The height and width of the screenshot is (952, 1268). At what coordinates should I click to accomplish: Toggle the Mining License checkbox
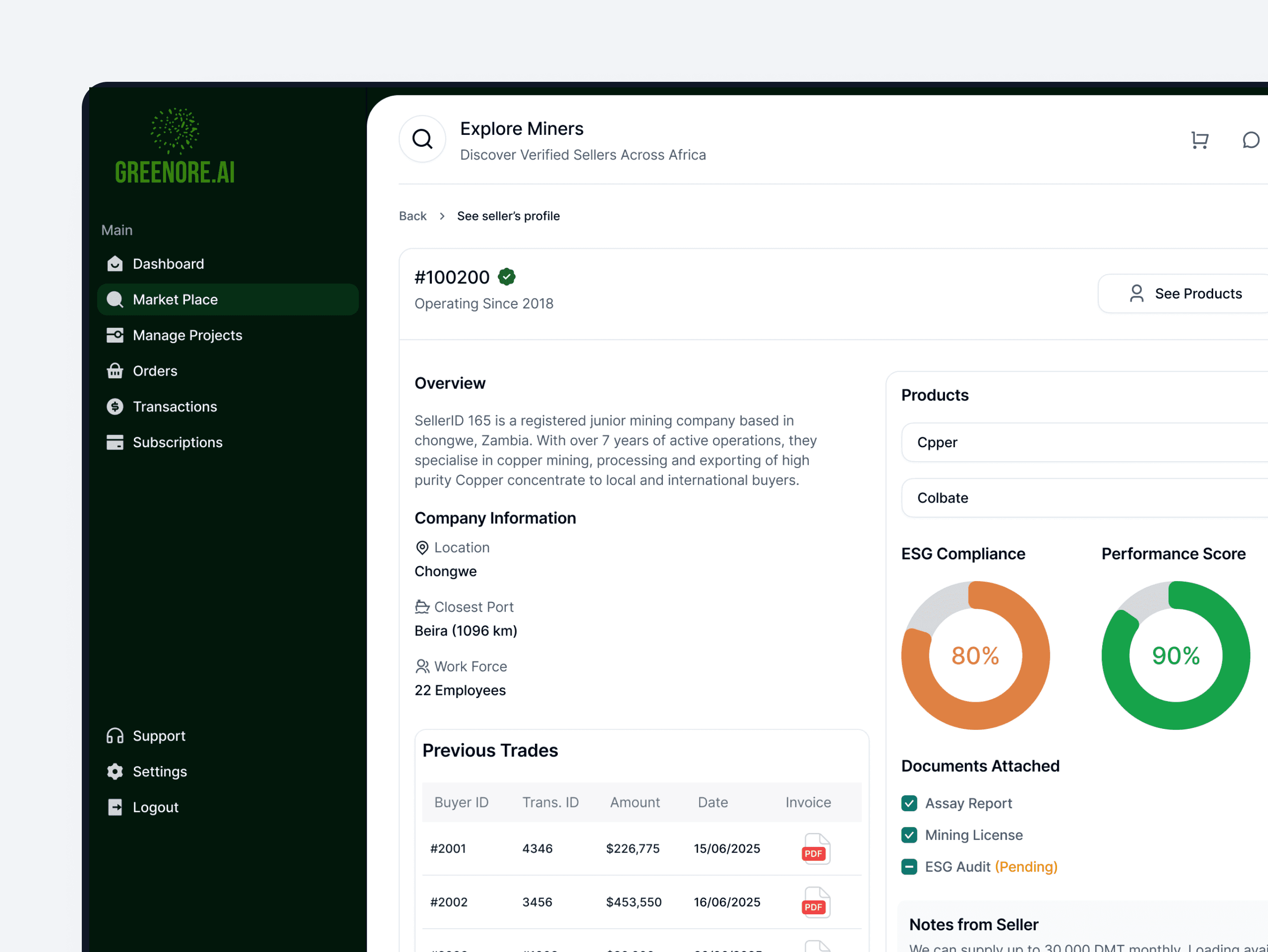909,834
